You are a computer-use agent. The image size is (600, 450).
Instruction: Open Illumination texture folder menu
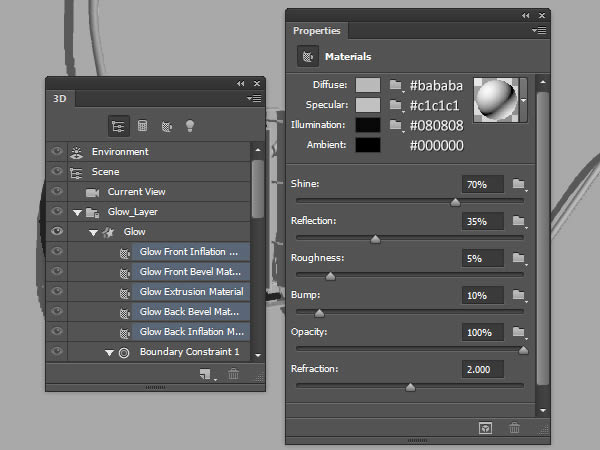(396, 125)
